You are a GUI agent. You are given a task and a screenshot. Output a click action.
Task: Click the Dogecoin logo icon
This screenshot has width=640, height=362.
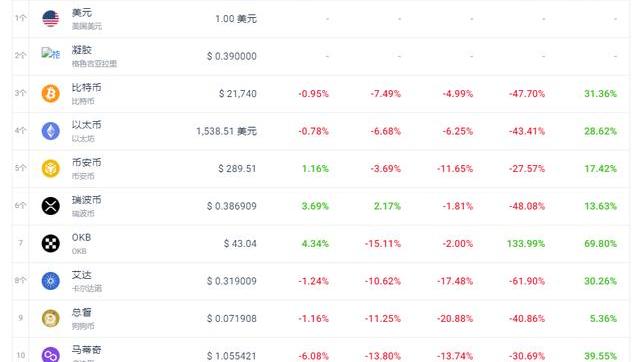coord(51,319)
